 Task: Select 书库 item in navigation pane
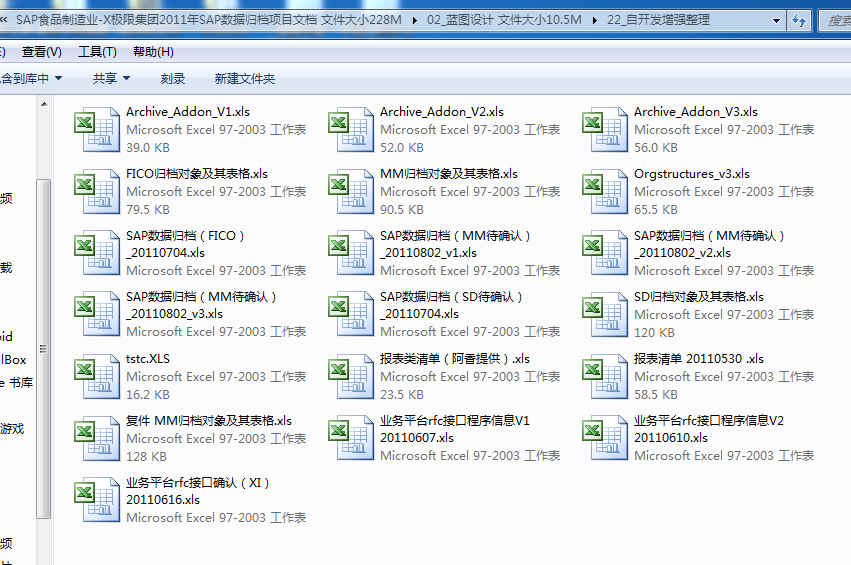coord(17,383)
